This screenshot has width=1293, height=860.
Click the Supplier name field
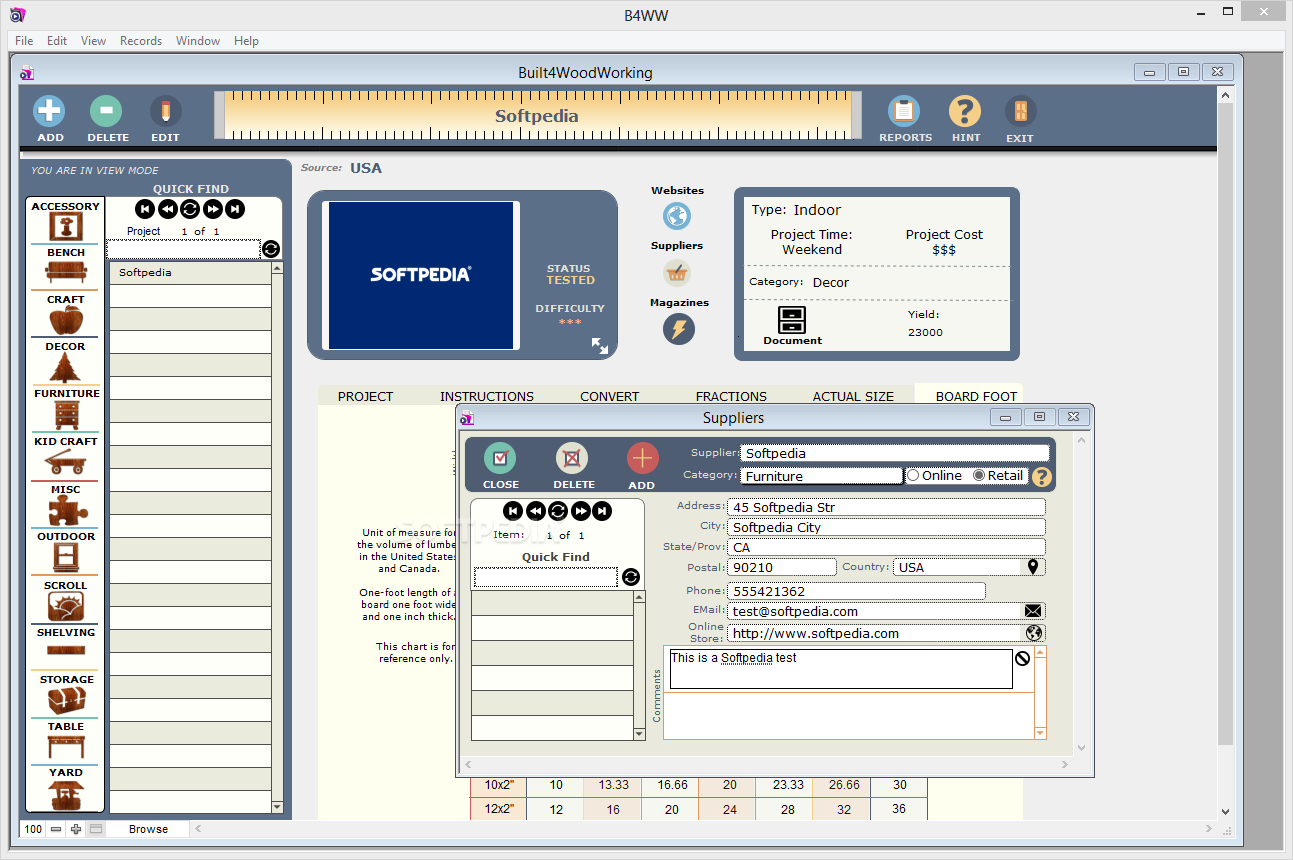pos(895,453)
